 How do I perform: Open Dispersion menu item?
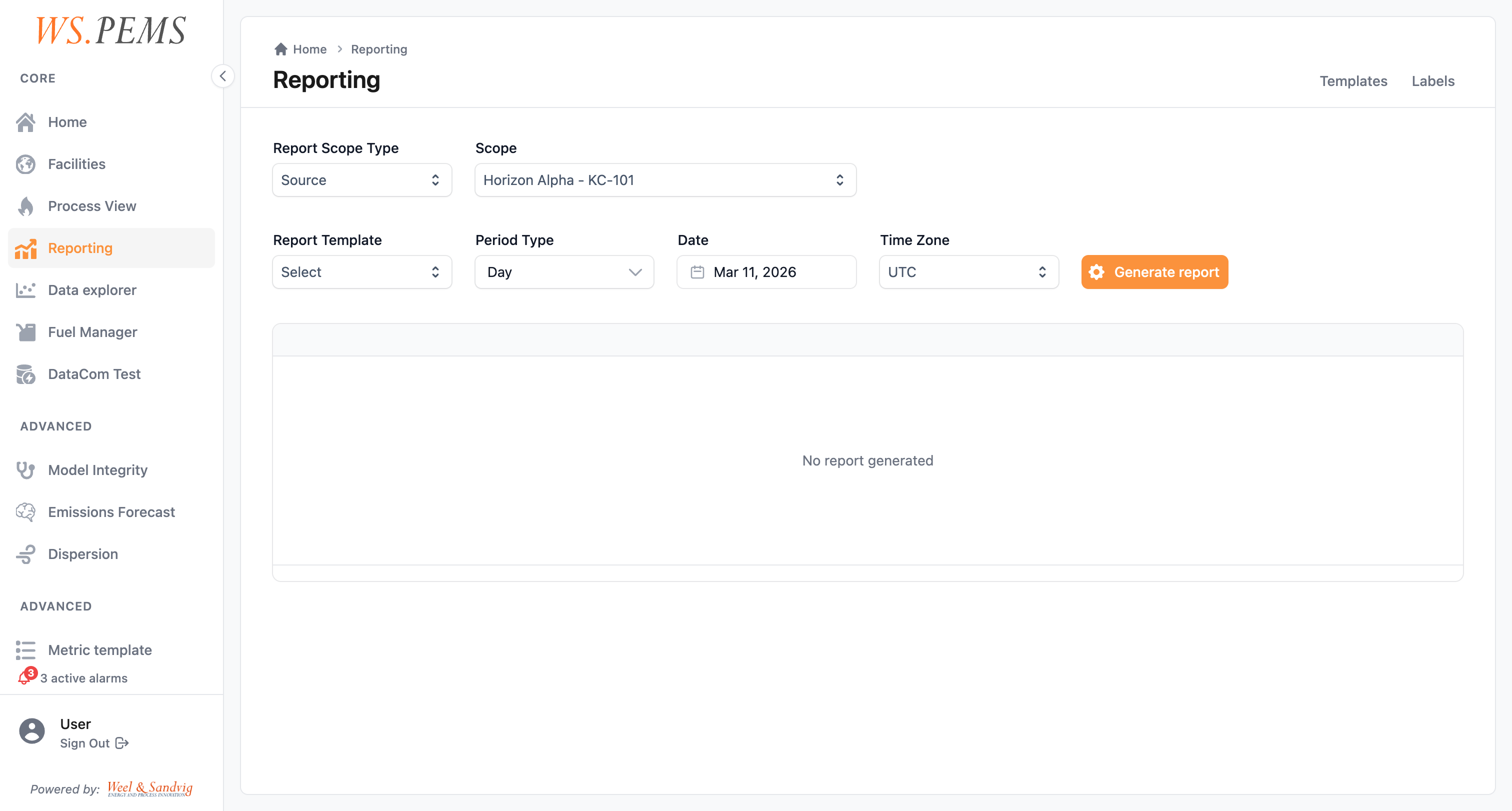pos(111,554)
